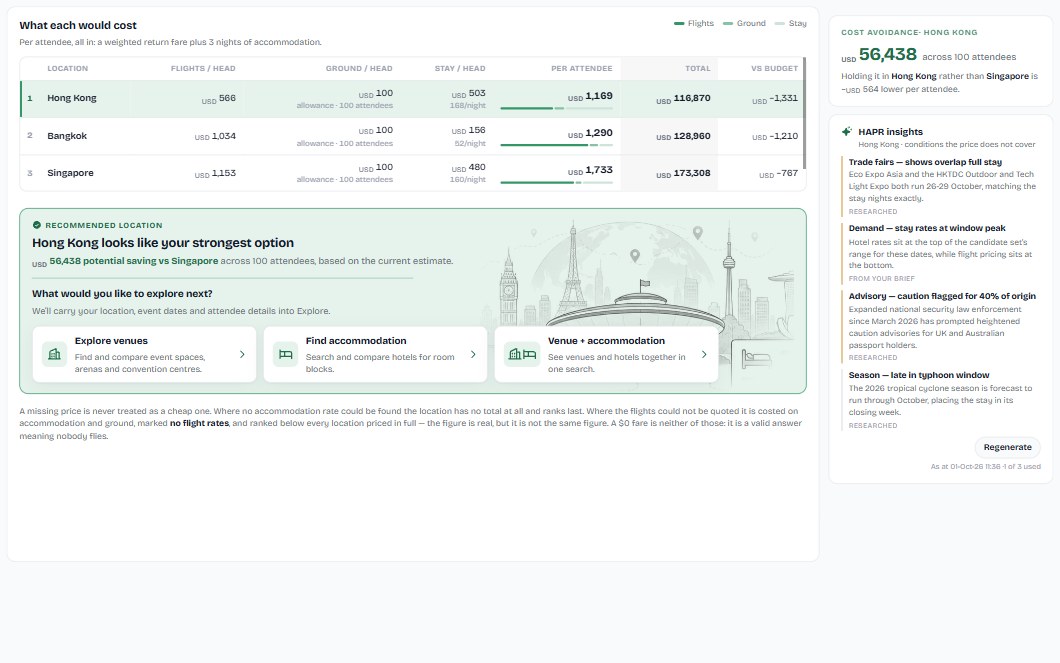
Task: Click the GROUND / HEAD column header
Action: pos(359,68)
